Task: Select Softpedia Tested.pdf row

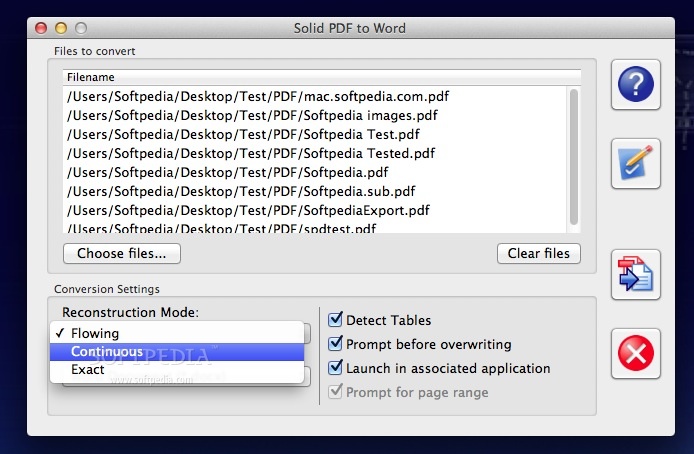Action: (x=315, y=153)
